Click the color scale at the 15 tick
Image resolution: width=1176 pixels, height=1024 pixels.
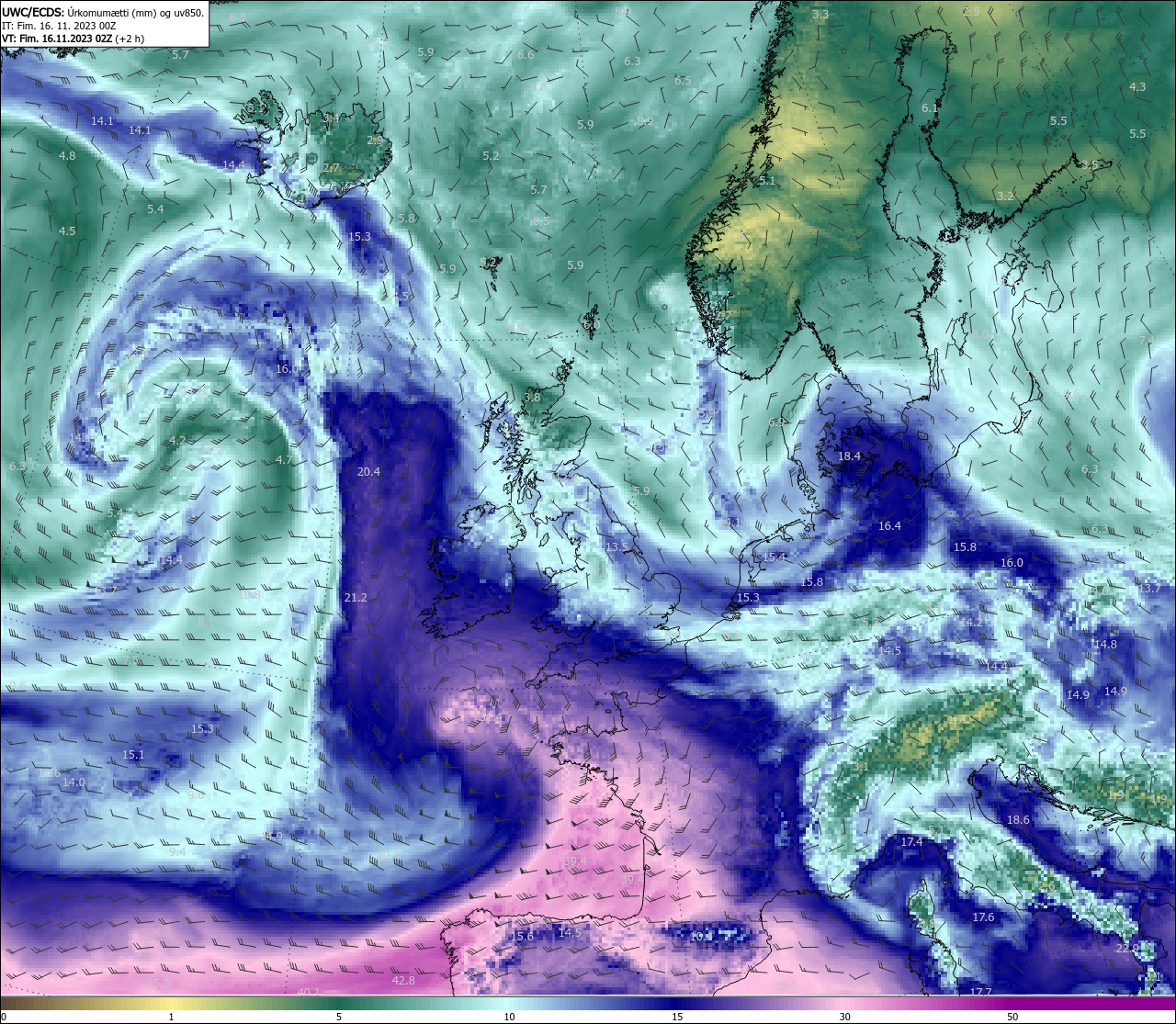point(677,1006)
